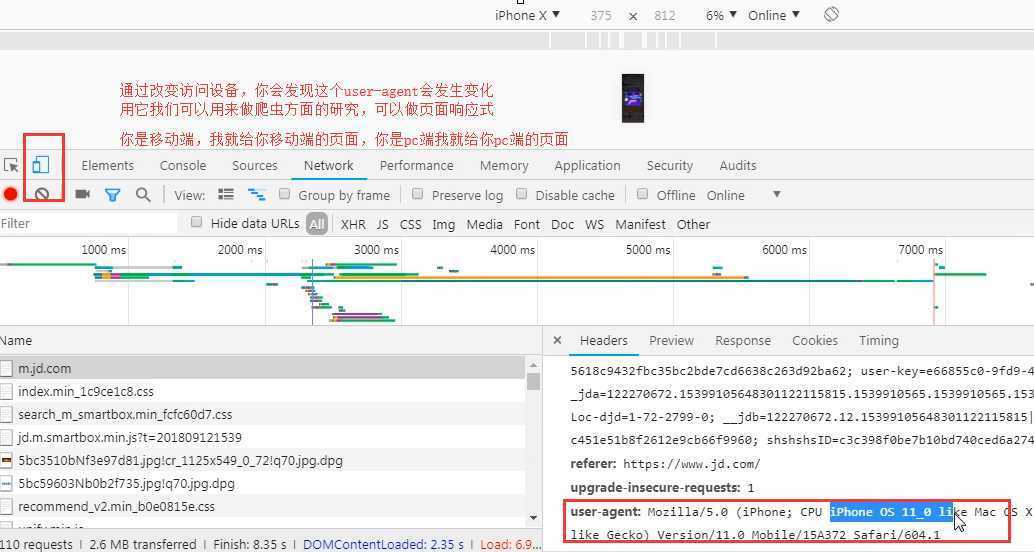
Task: Clear the network log icon
Action: coord(42,195)
